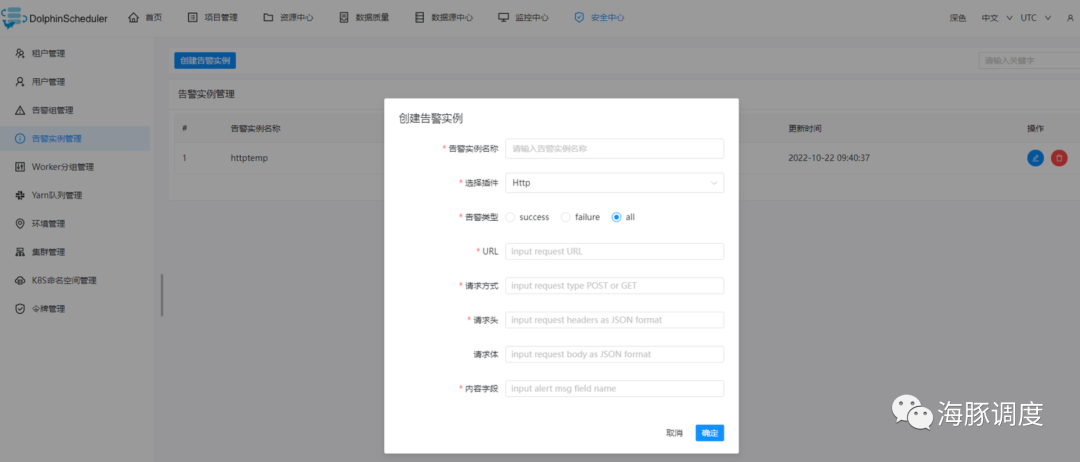The image size is (1080, 462).
Task: Click the user avatar icon at top right
Action: pyautogui.click(x=1070, y=19)
